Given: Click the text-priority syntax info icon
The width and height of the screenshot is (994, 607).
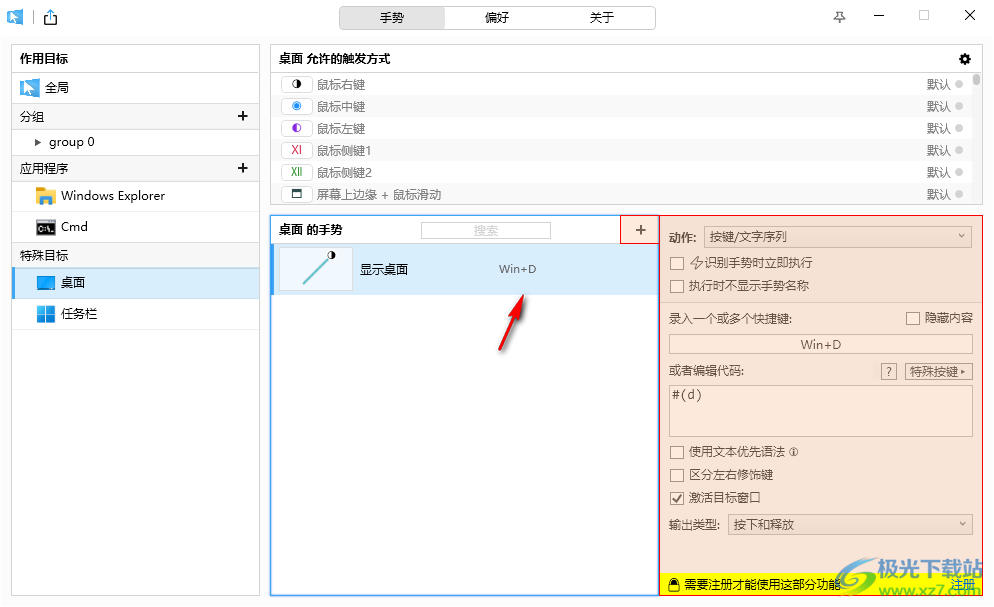Looking at the screenshot, I should 794,452.
